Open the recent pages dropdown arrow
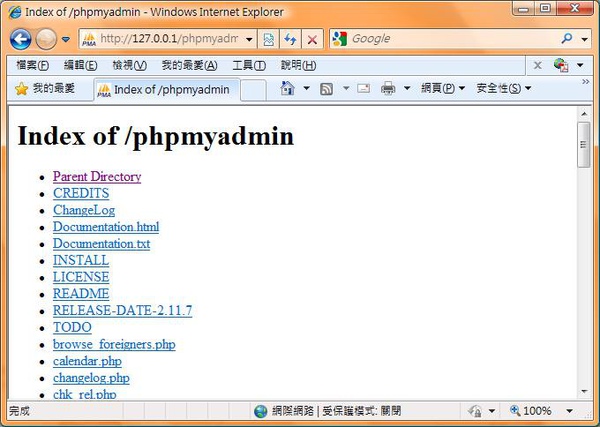600x427 pixels. (x=66, y=39)
